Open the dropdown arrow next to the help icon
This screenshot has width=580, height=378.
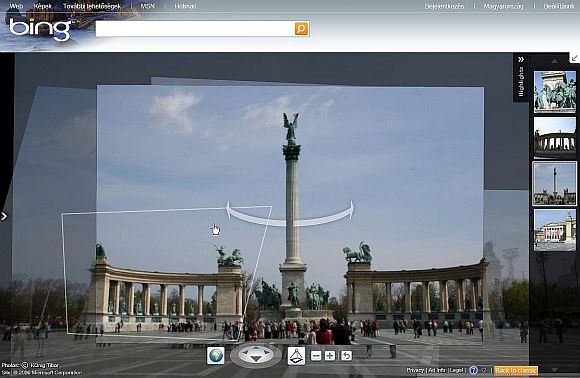(x=483, y=370)
